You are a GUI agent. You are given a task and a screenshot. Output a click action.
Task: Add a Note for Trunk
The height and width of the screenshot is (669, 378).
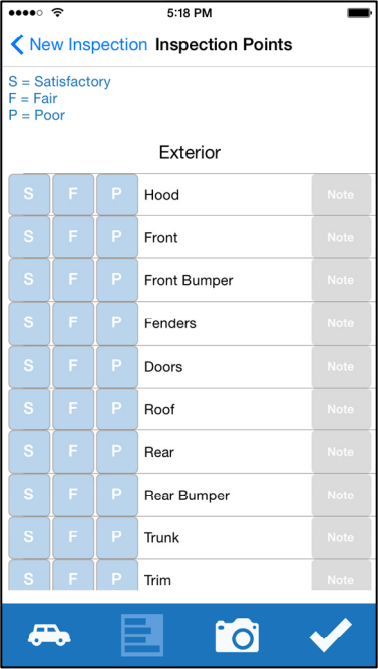pos(341,538)
